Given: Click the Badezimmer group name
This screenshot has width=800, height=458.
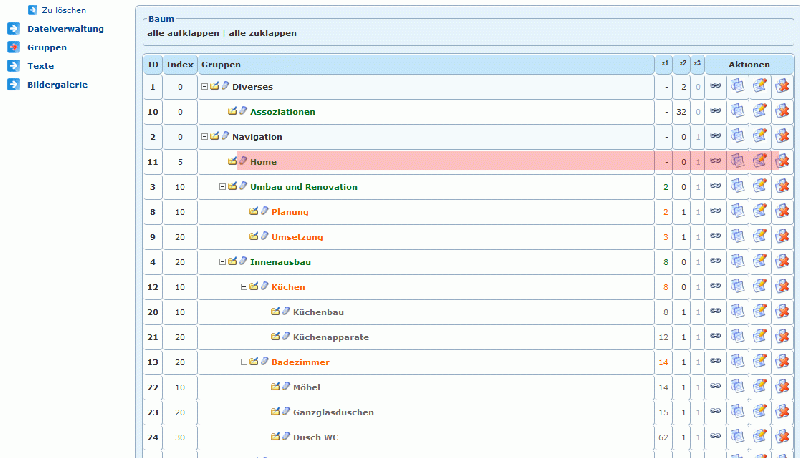Looking at the screenshot, I should pyautogui.click(x=301, y=362).
